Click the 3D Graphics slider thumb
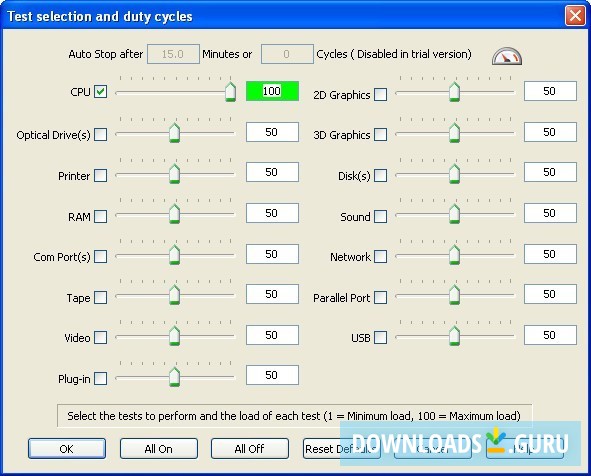591x476 pixels. 455,133
